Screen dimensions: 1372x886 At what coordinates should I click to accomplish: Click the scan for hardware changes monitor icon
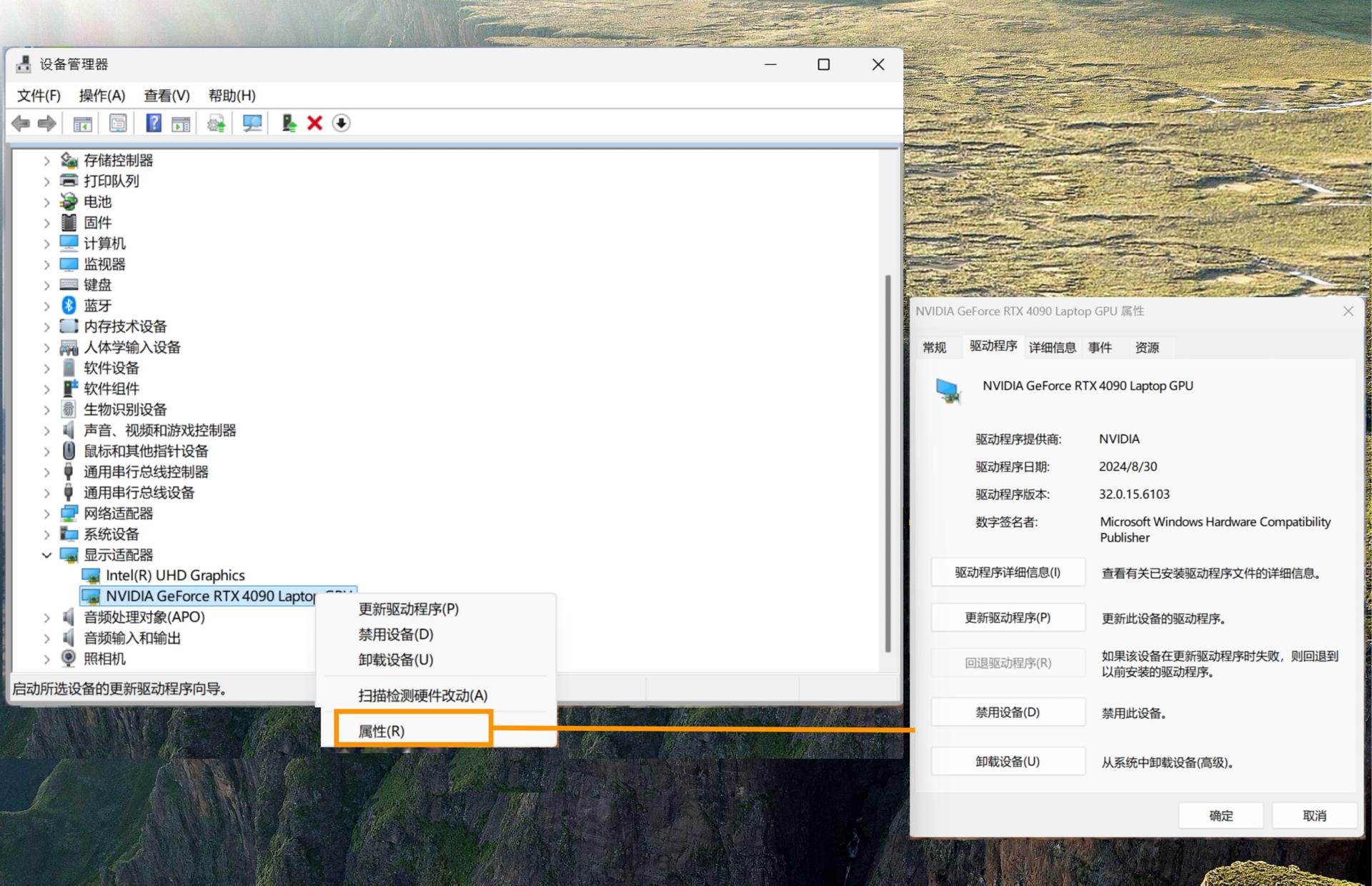252,124
